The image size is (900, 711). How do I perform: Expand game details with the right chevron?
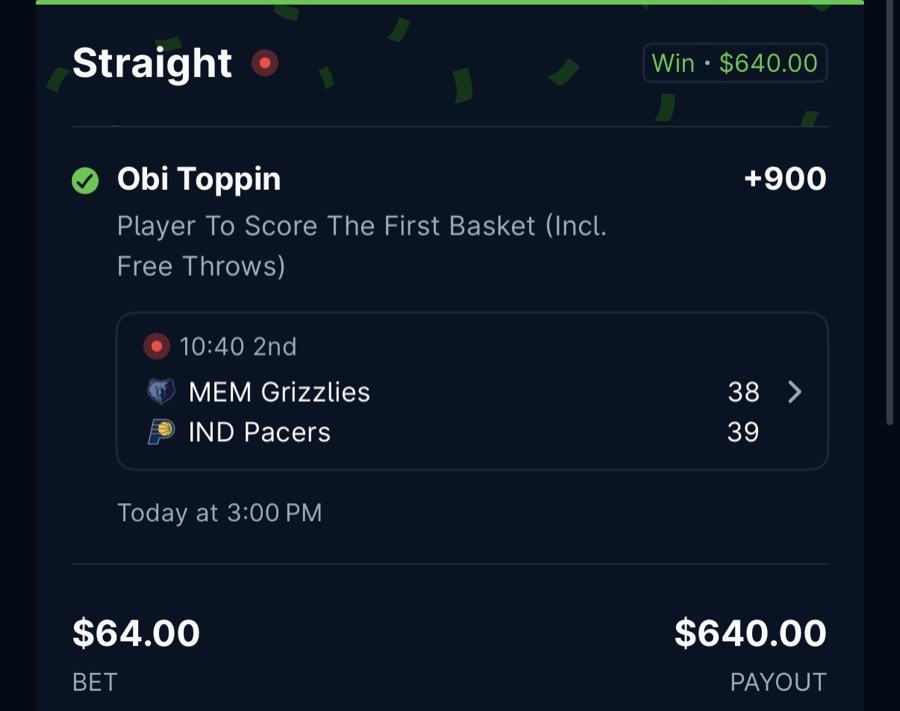click(x=795, y=392)
